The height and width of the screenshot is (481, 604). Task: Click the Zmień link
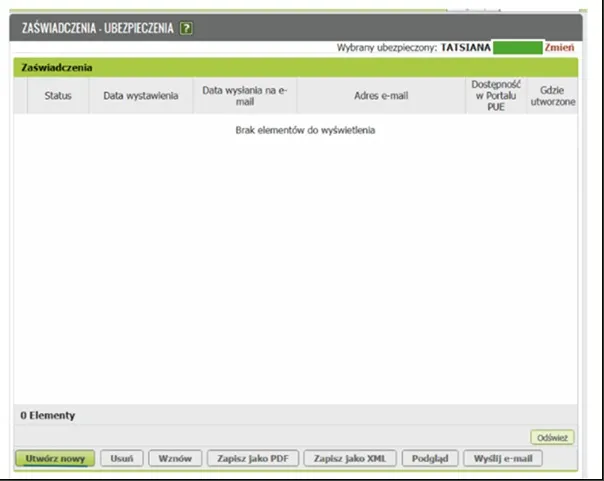(559, 48)
